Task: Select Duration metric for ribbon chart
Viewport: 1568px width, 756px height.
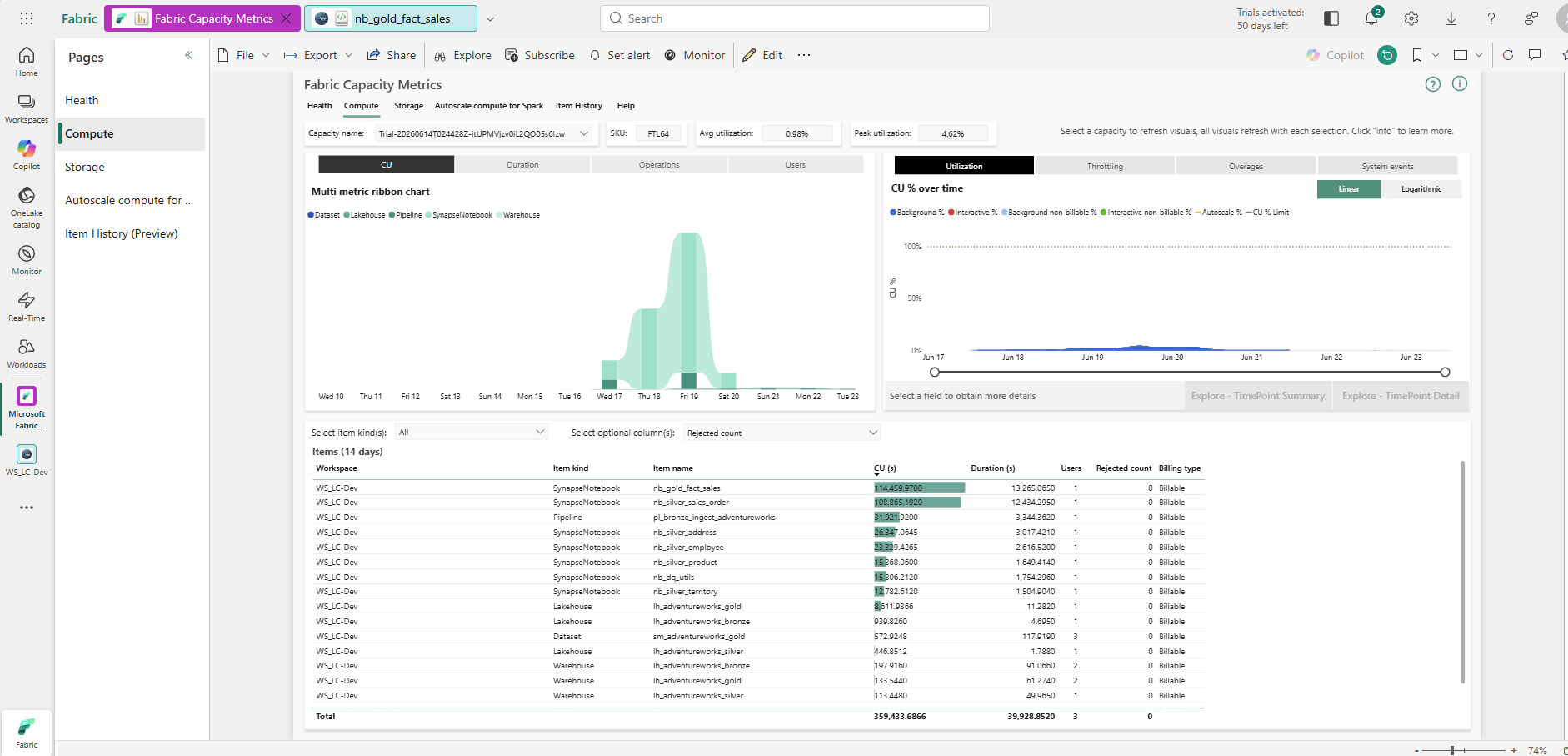Action: pyautogui.click(x=522, y=165)
